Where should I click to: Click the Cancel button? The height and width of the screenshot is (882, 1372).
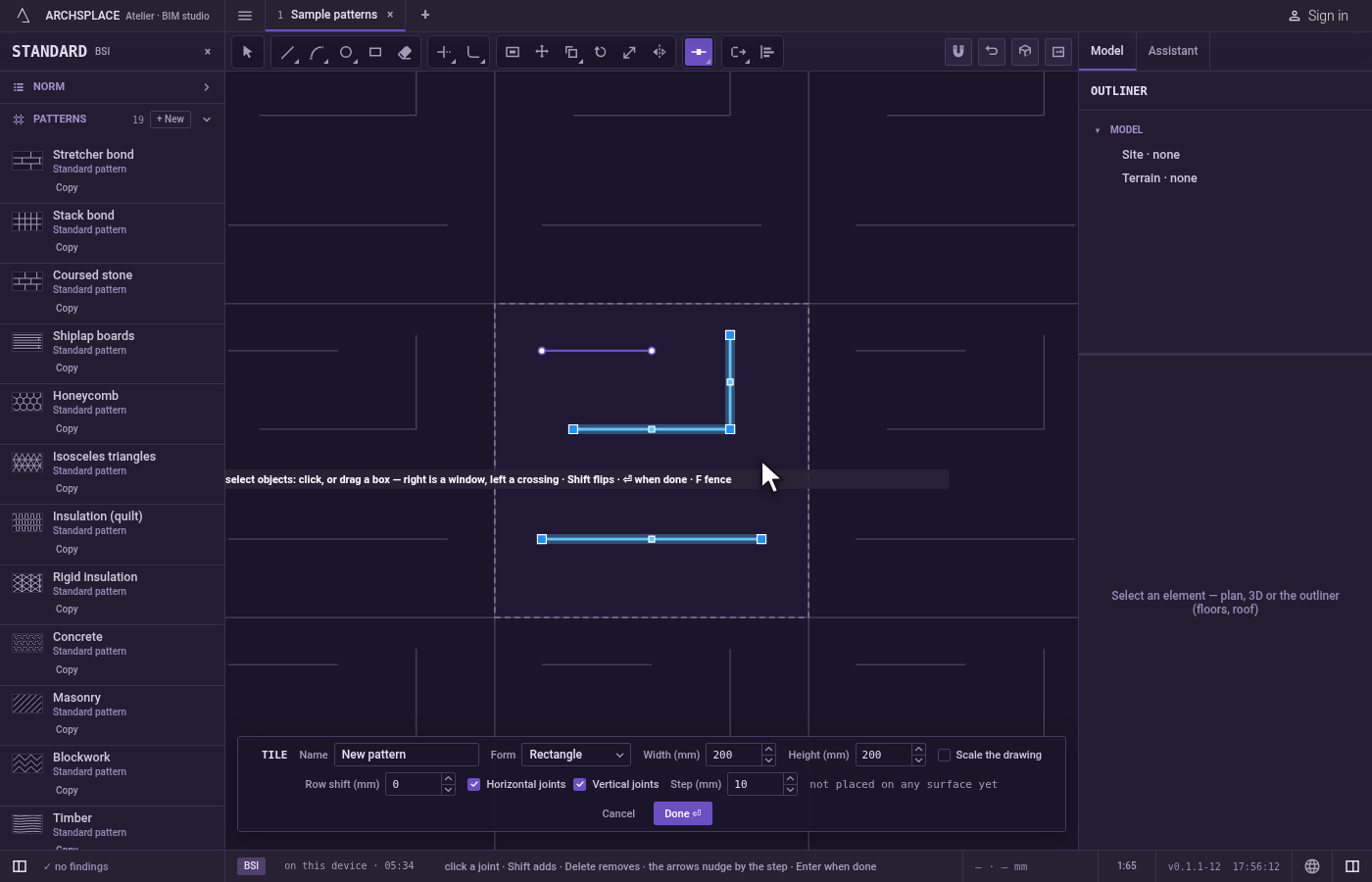click(x=618, y=813)
